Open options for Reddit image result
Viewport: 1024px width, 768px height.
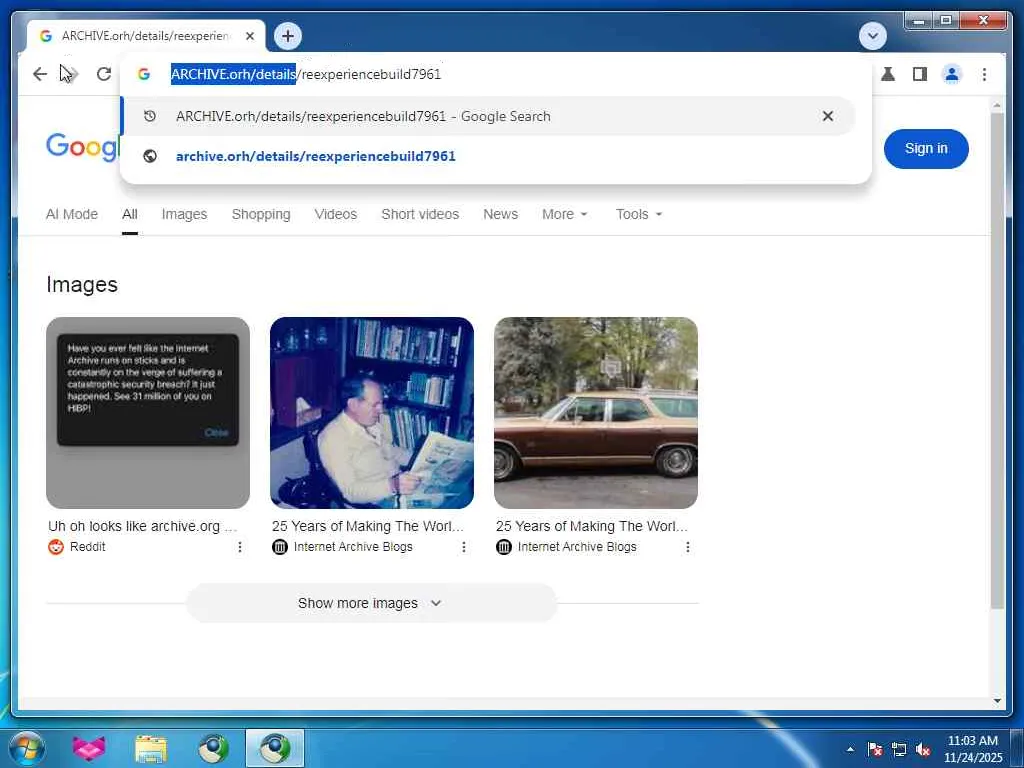[240, 547]
